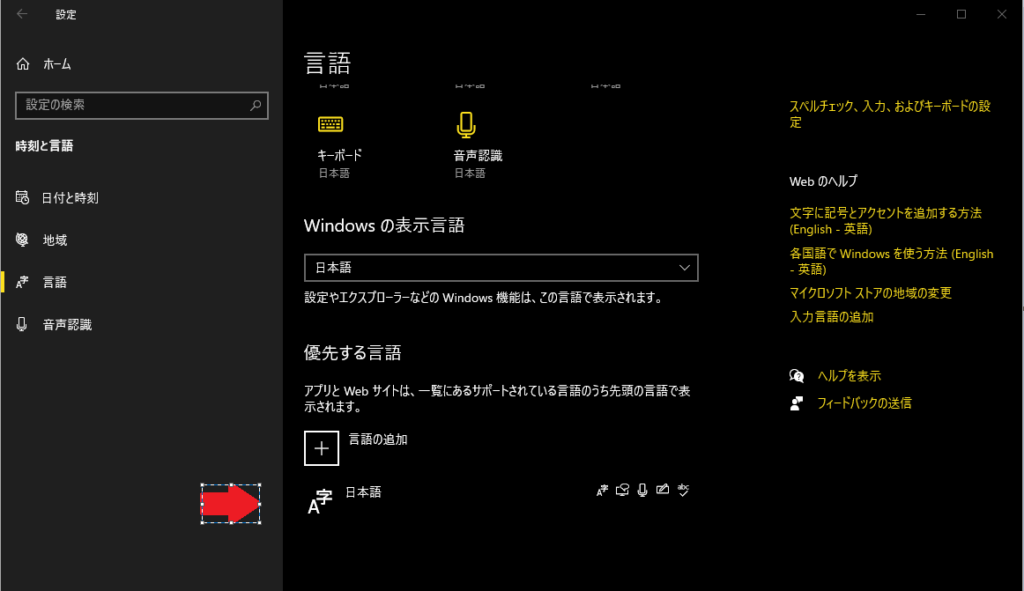This screenshot has height=591, width=1024.
Task: Open the Windows 表示言語 dropdown
Action: point(501,268)
